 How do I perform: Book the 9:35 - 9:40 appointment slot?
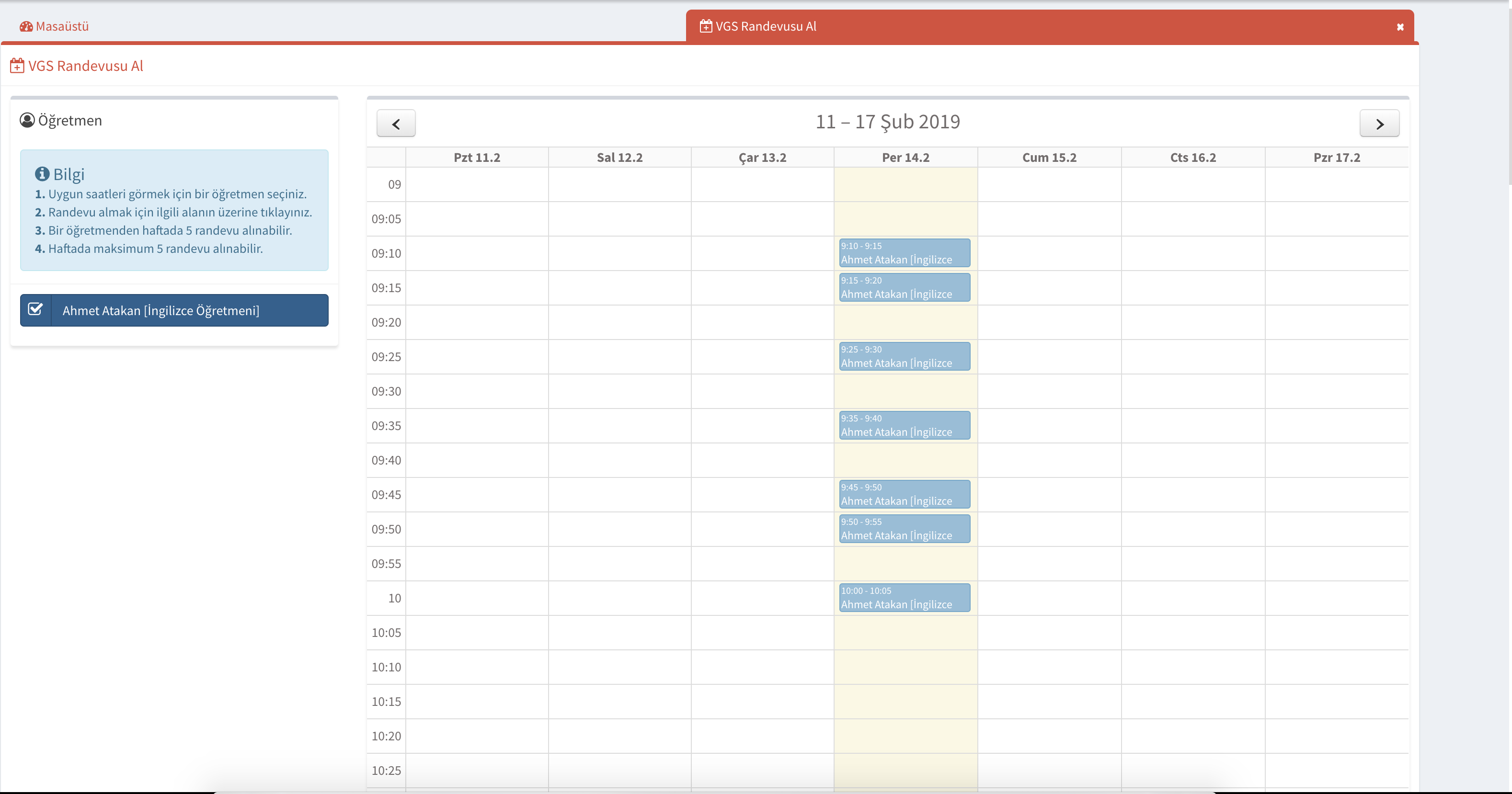(x=905, y=425)
